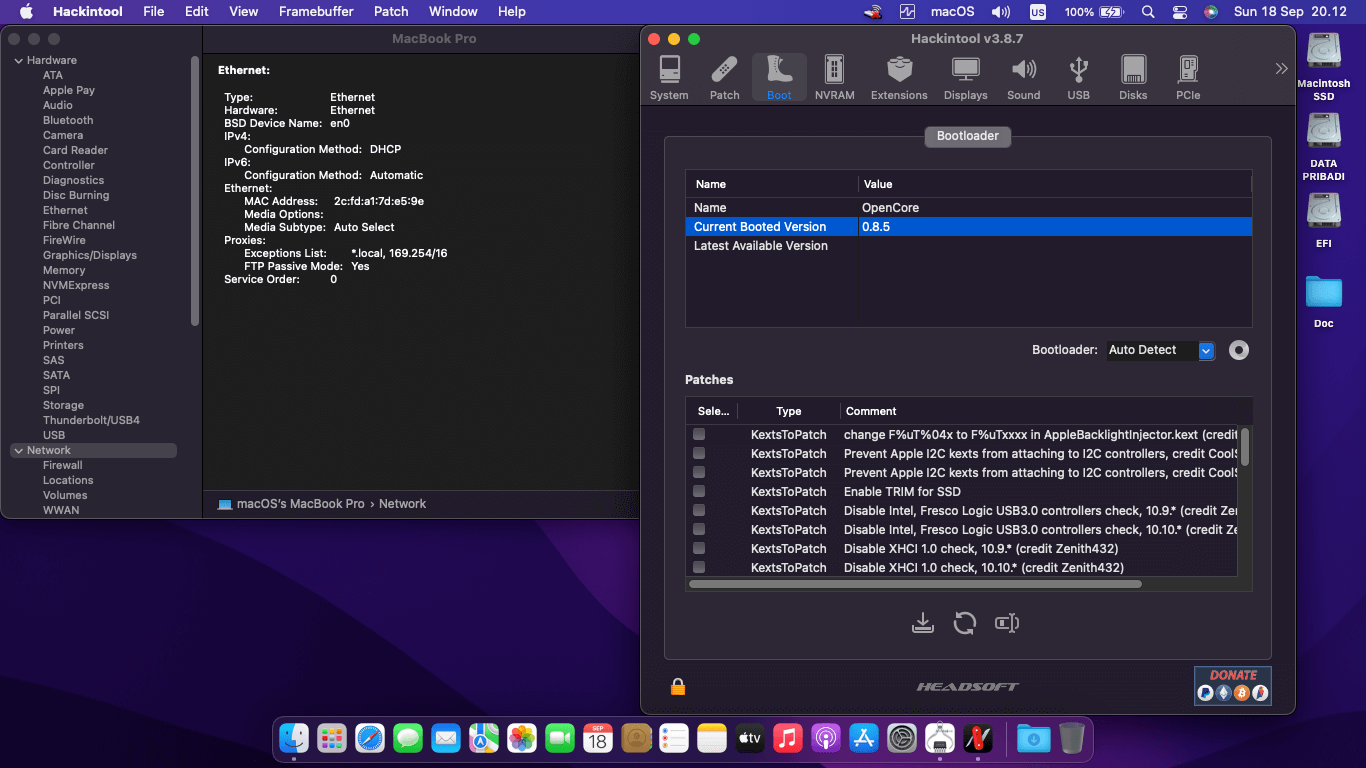Screen dimensions: 1366x768
Task: Select Graphics/Displays in the sidebar
Action: (89, 255)
